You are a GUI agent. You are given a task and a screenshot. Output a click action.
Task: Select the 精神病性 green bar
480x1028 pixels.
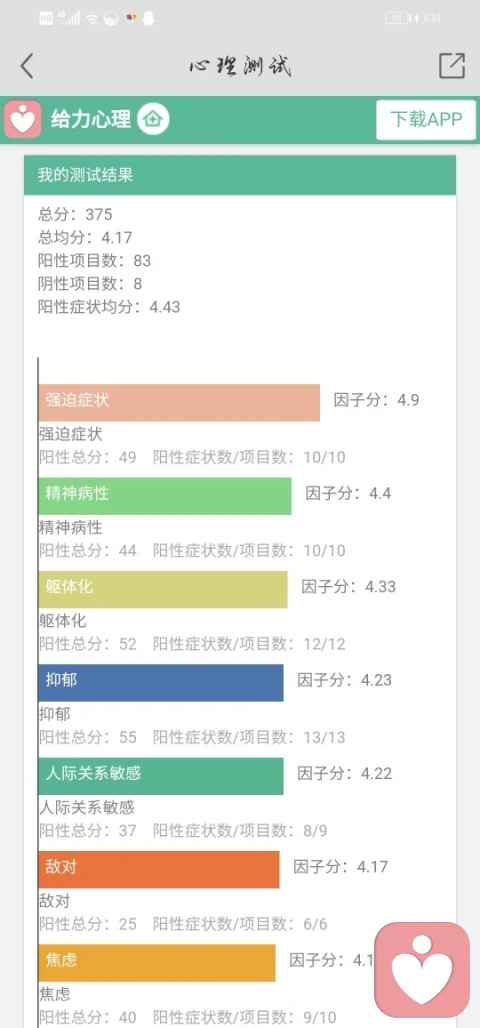[165, 496]
